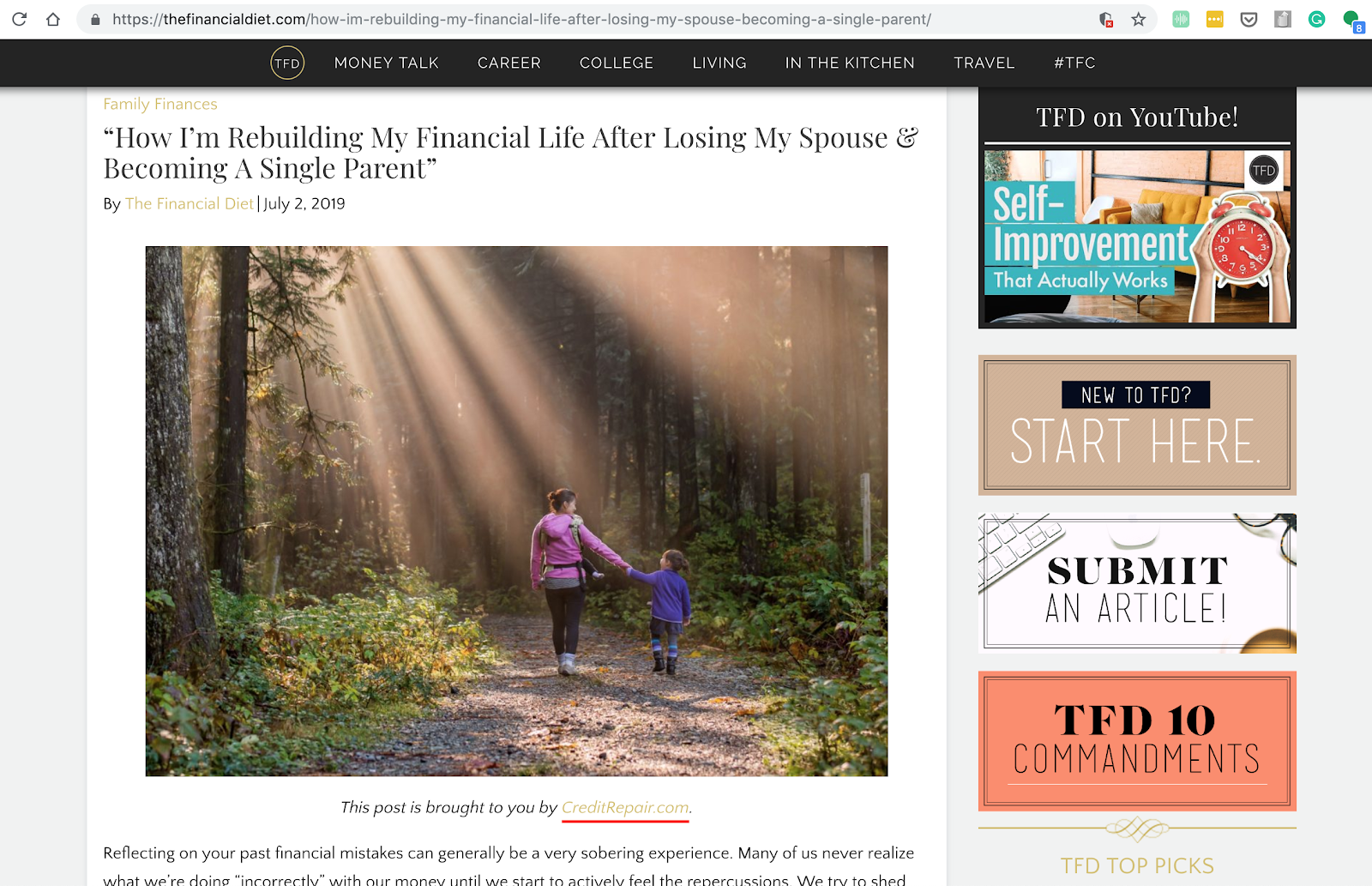
Task: Bookmark this page with the star icon
Action: point(1139,19)
